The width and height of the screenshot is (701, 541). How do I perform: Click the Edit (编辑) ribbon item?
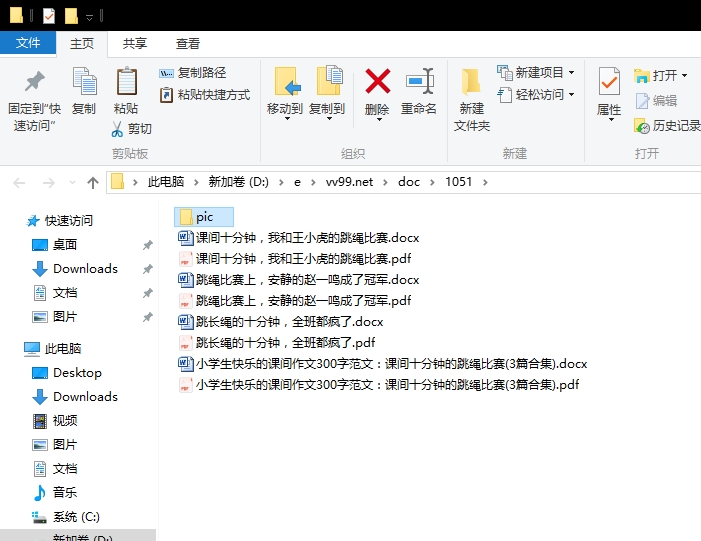656,101
